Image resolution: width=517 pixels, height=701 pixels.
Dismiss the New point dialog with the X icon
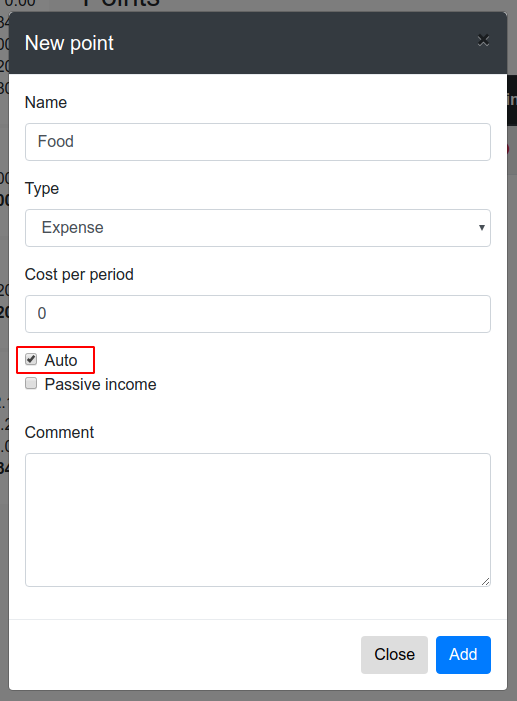point(483,40)
